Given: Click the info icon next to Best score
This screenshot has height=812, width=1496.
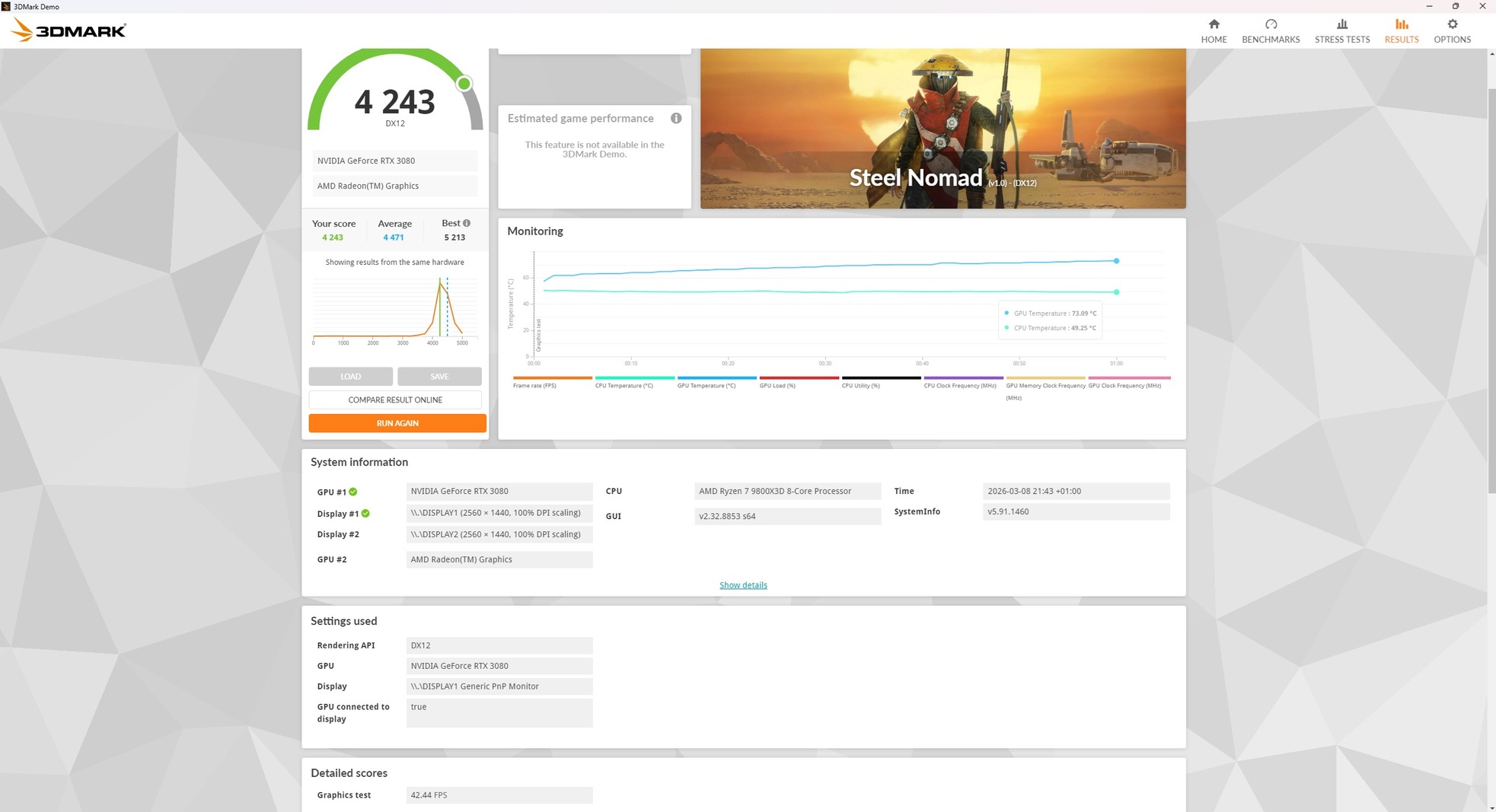Looking at the screenshot, I should pos(467,223).
